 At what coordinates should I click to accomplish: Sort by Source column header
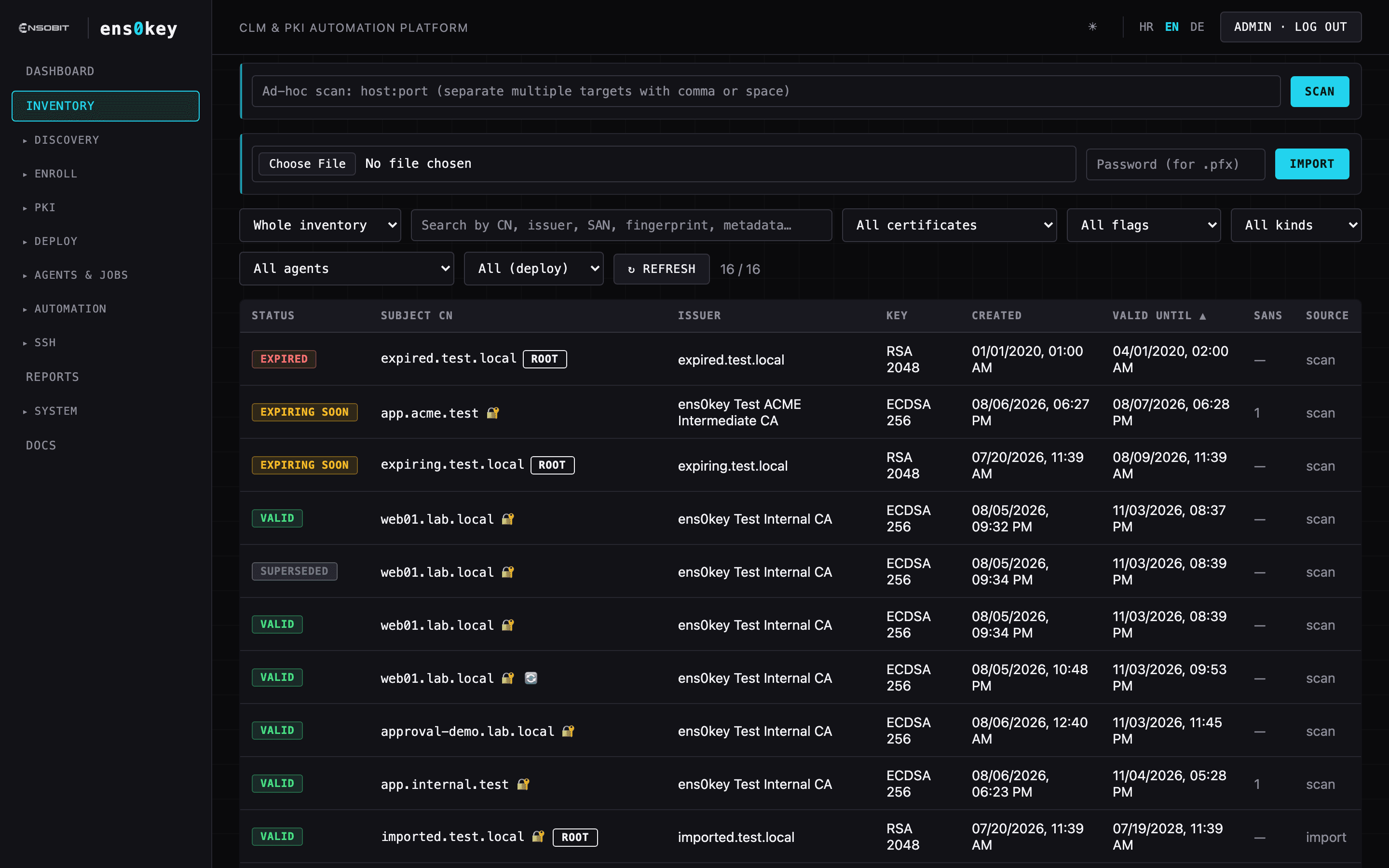[1327, 316]
